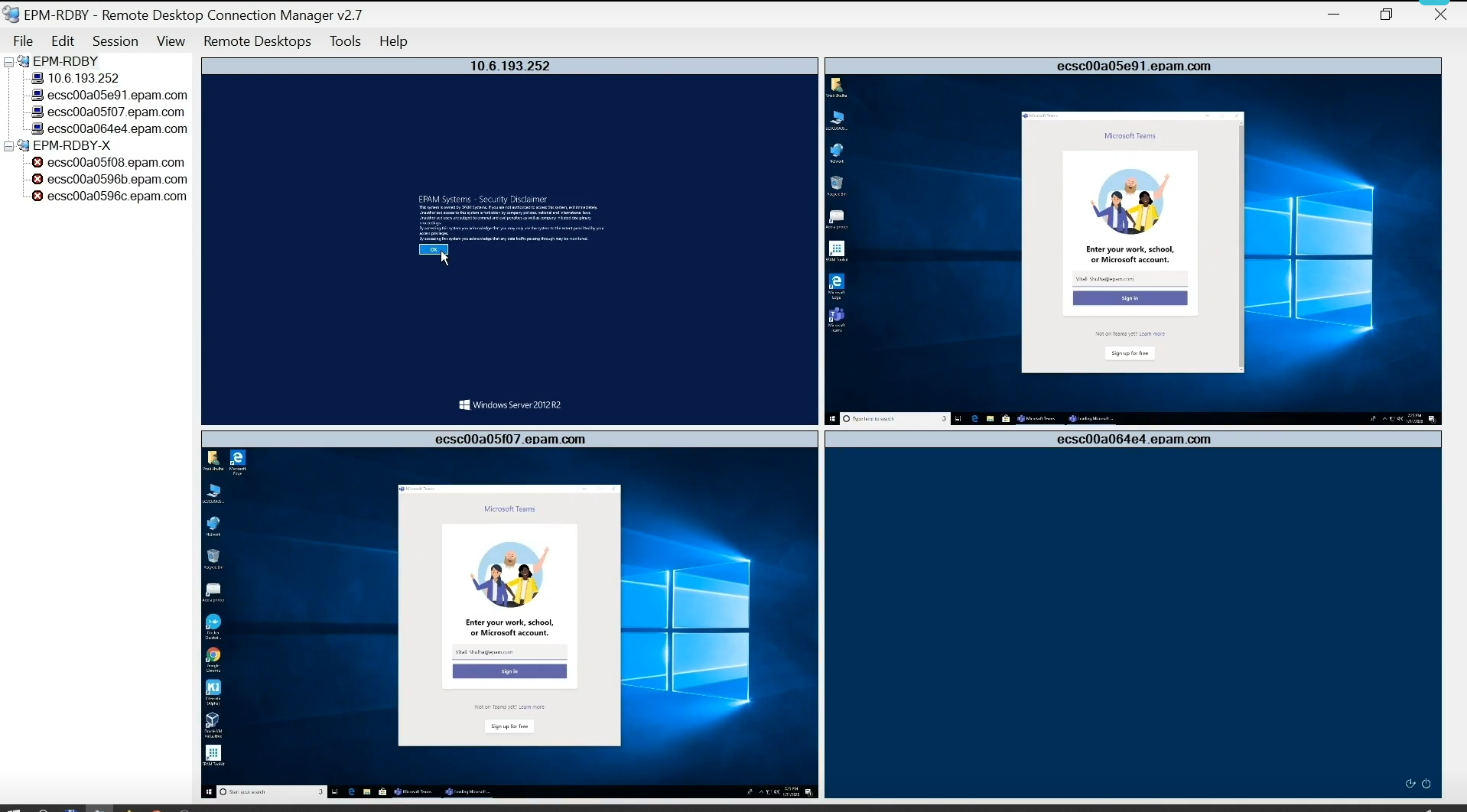Open notification center in ecsc00a05e91 session

click(1433, 419)
